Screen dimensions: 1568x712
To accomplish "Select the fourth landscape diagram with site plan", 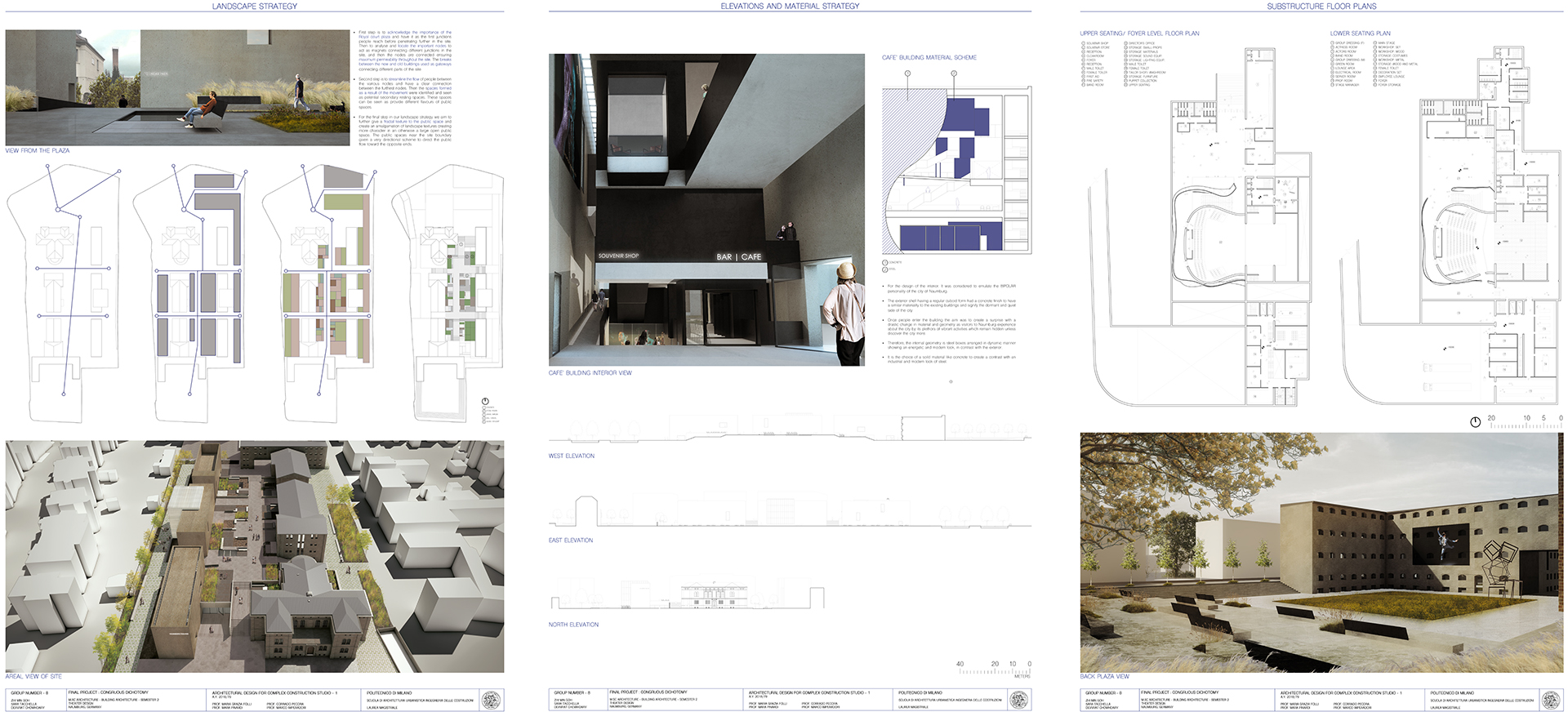I will (446, 294).
